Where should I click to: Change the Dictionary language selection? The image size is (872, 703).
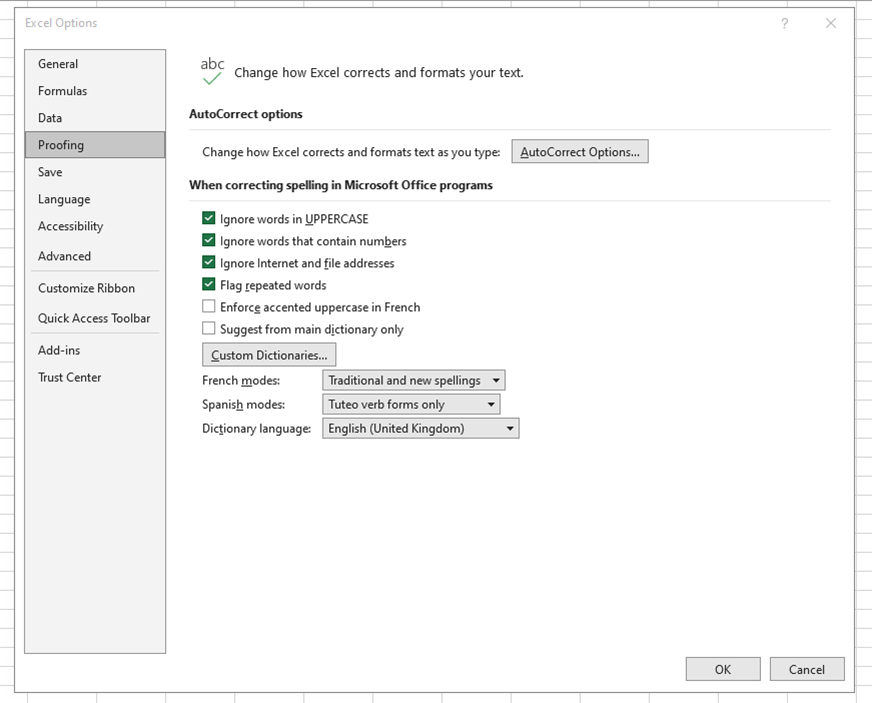(x=509, y=428)
